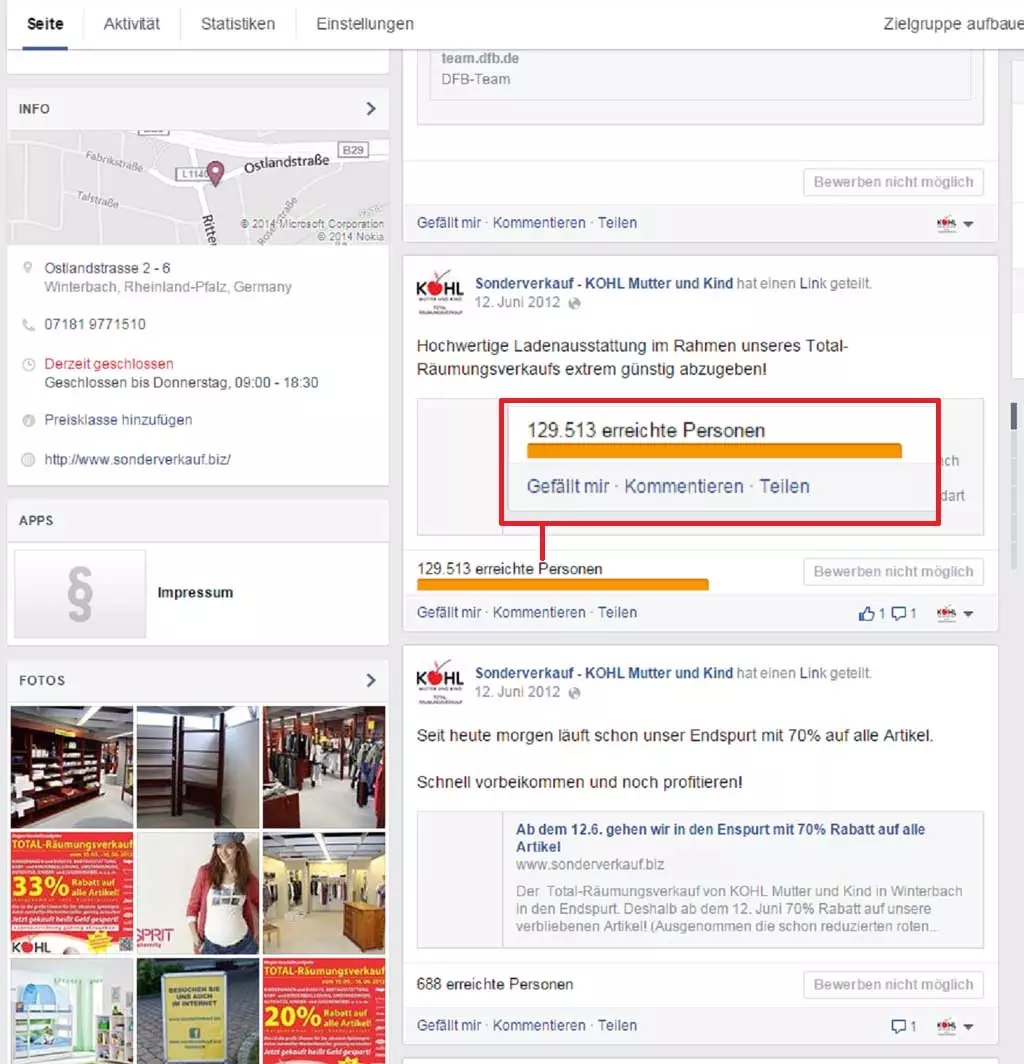
Task: Open the Zielgruppe aufbauen menu
Action: coord(953,24)
